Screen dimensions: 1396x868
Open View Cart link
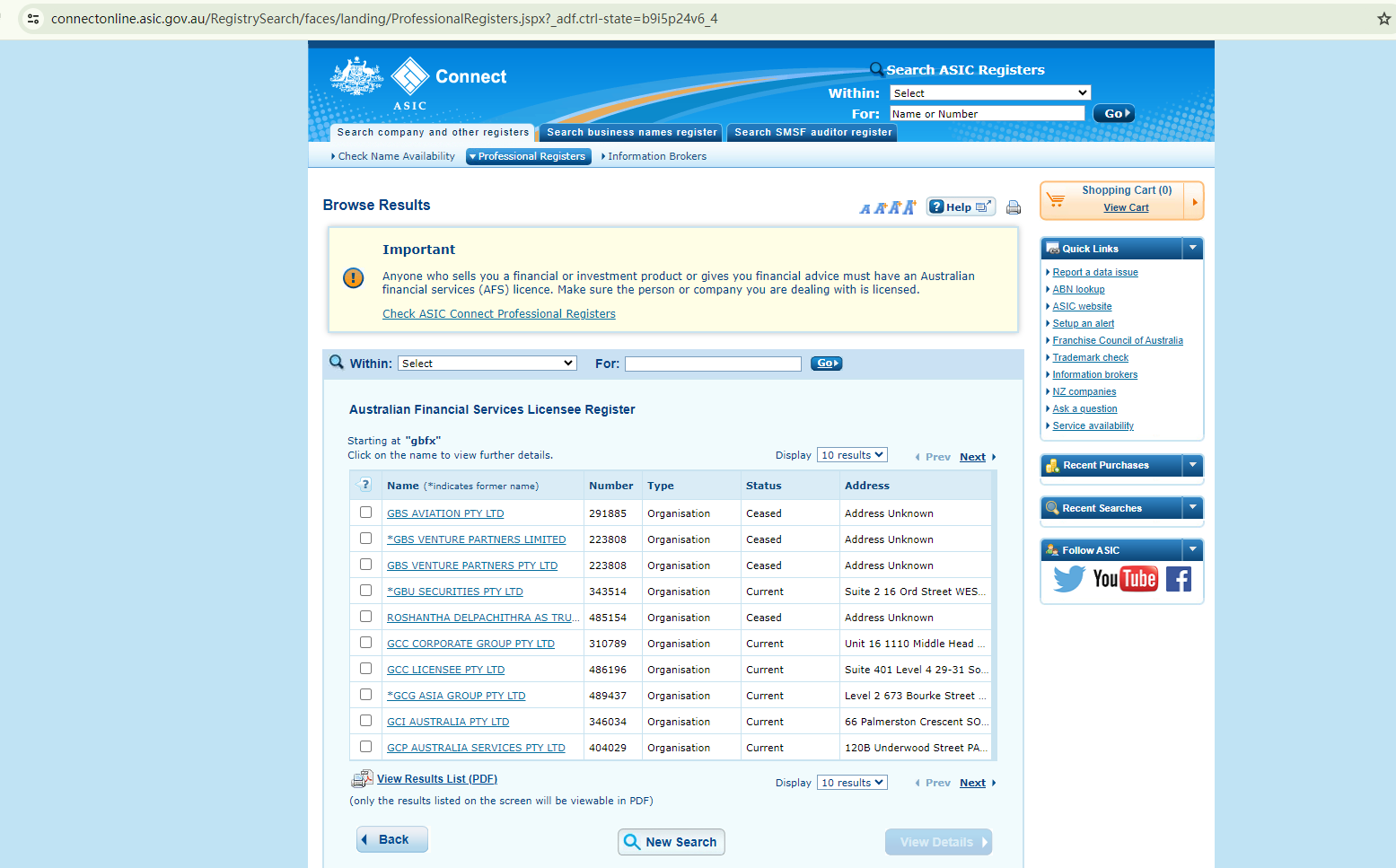[x=1126, y=207]
